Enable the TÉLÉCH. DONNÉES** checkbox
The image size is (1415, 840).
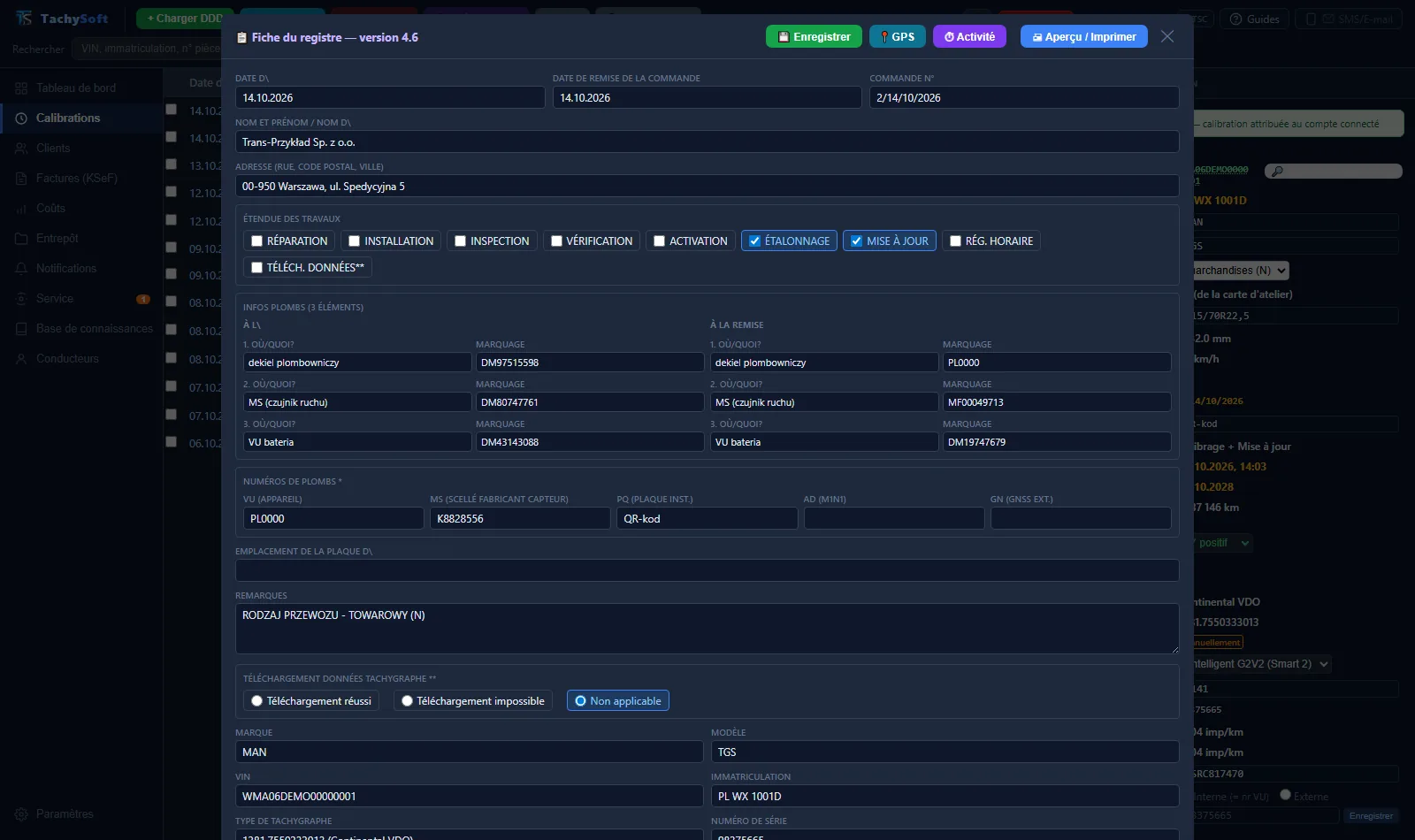pyautogui.click(x=256, y=268)
